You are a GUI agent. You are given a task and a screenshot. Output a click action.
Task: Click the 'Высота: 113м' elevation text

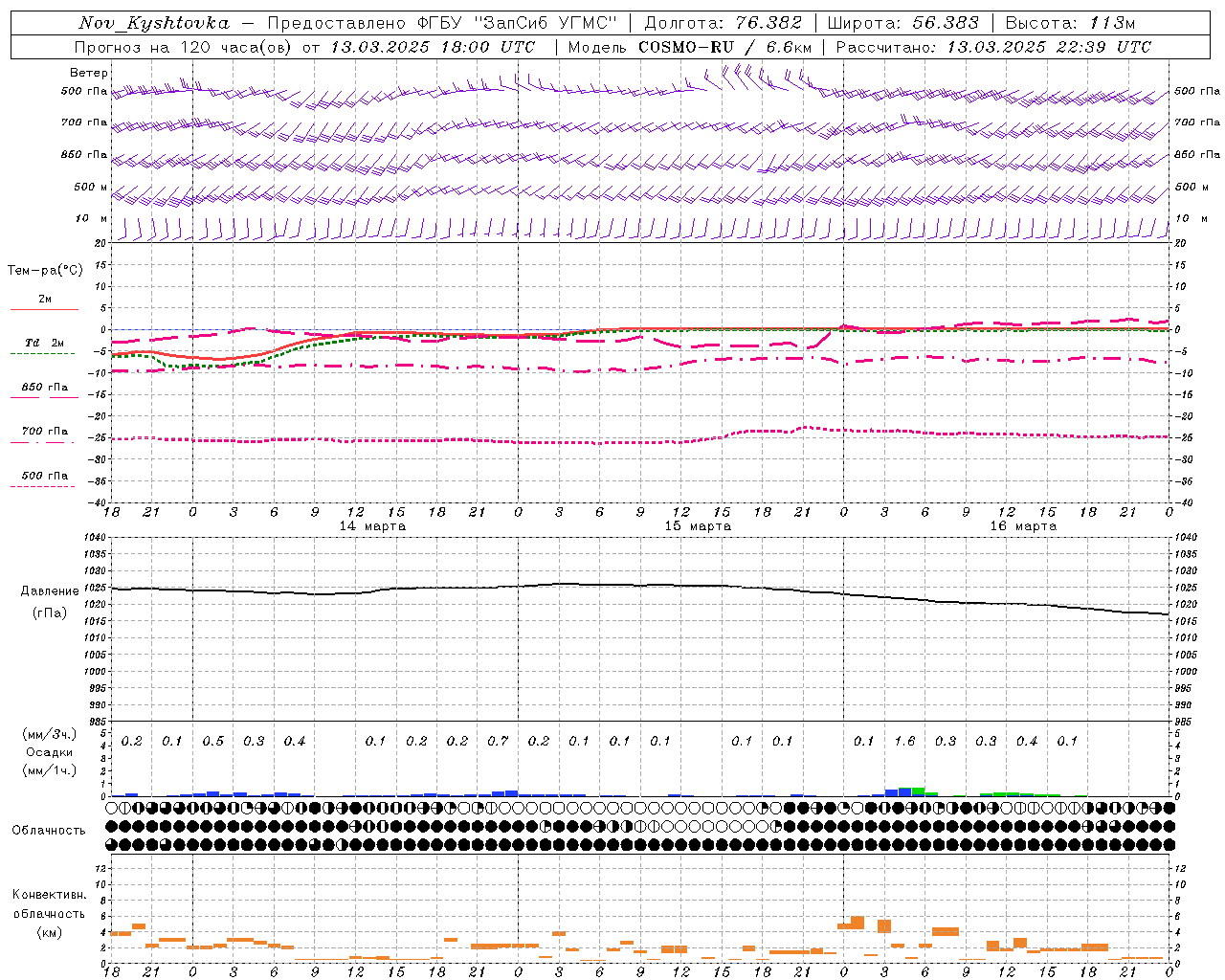pos(1070,23)
